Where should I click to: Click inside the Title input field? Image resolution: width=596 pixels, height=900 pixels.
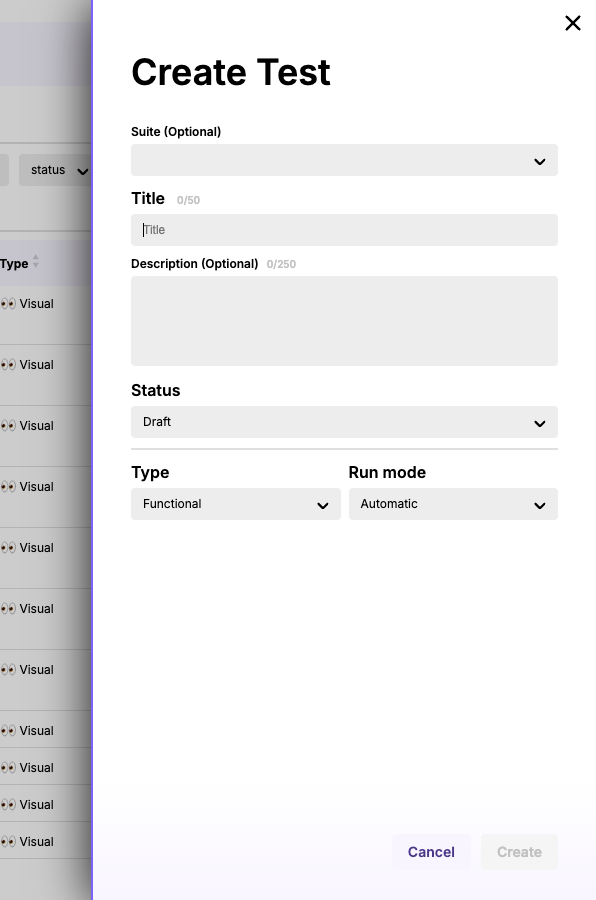point(344,230)
